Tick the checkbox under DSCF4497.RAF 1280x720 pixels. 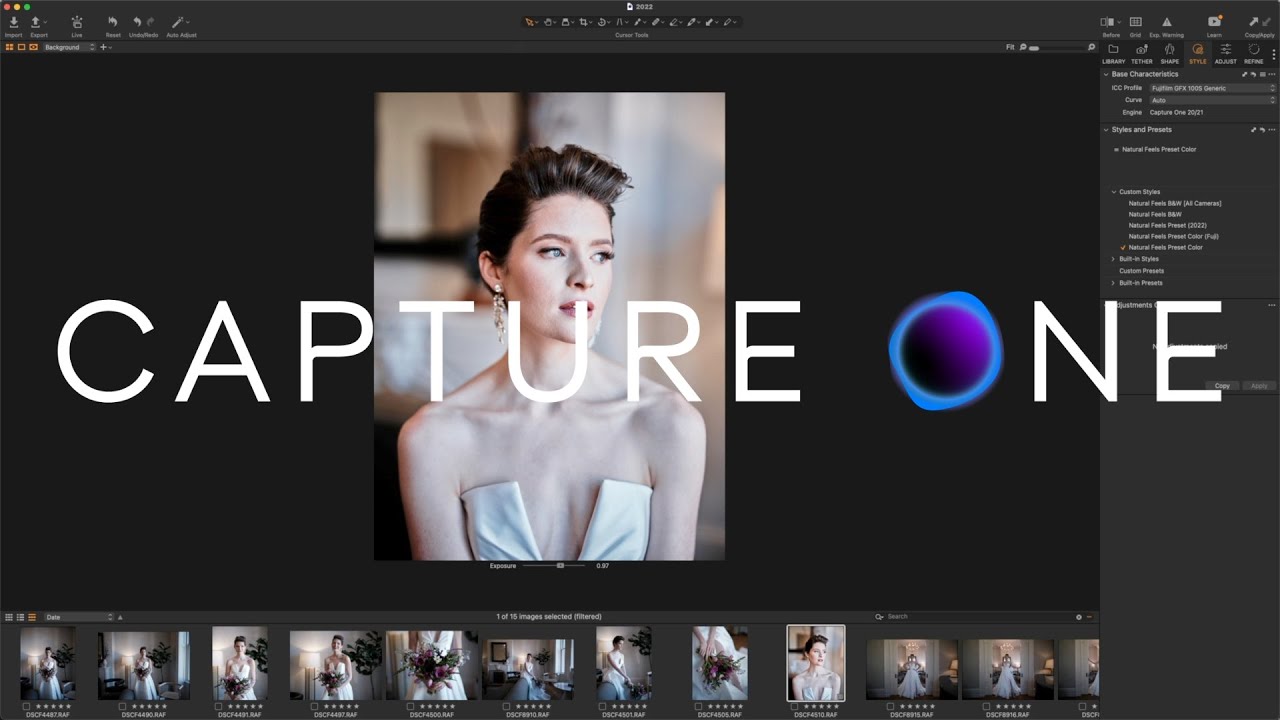pos(314,706)
